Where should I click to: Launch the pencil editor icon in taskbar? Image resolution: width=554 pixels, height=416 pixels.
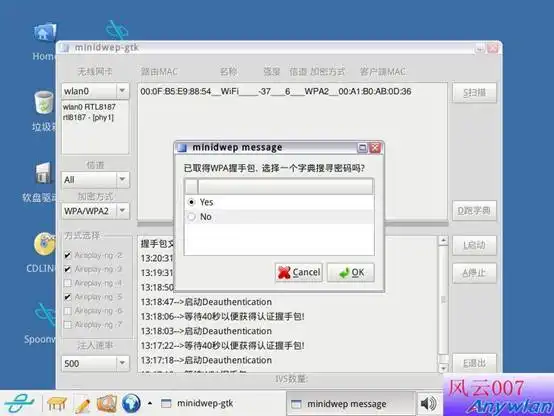(x=82, y=404)
